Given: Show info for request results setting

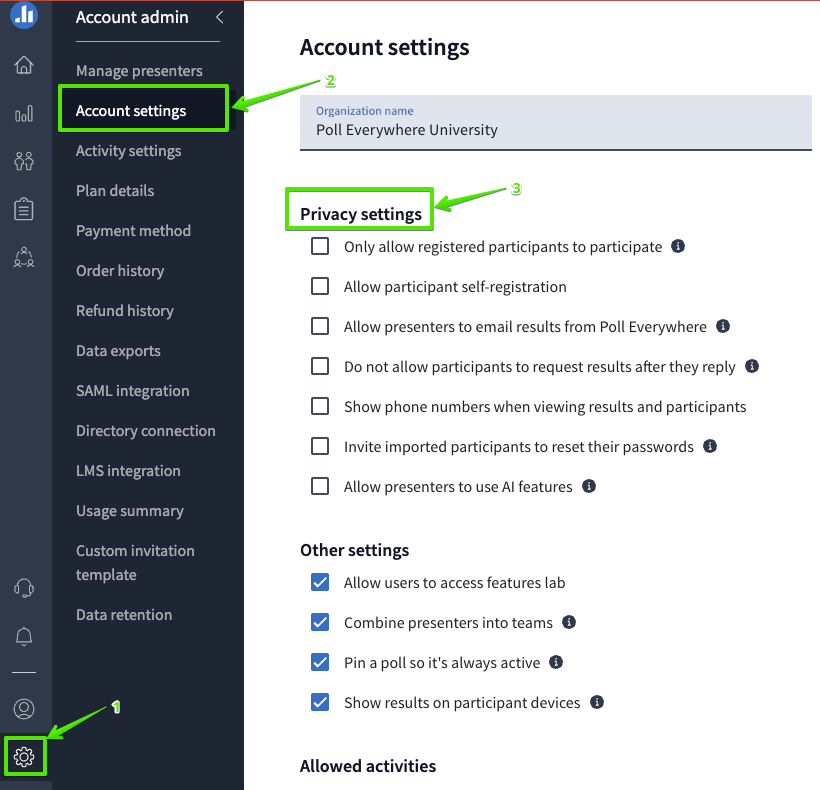Looking at the screenshot, I should pos(751,366).
